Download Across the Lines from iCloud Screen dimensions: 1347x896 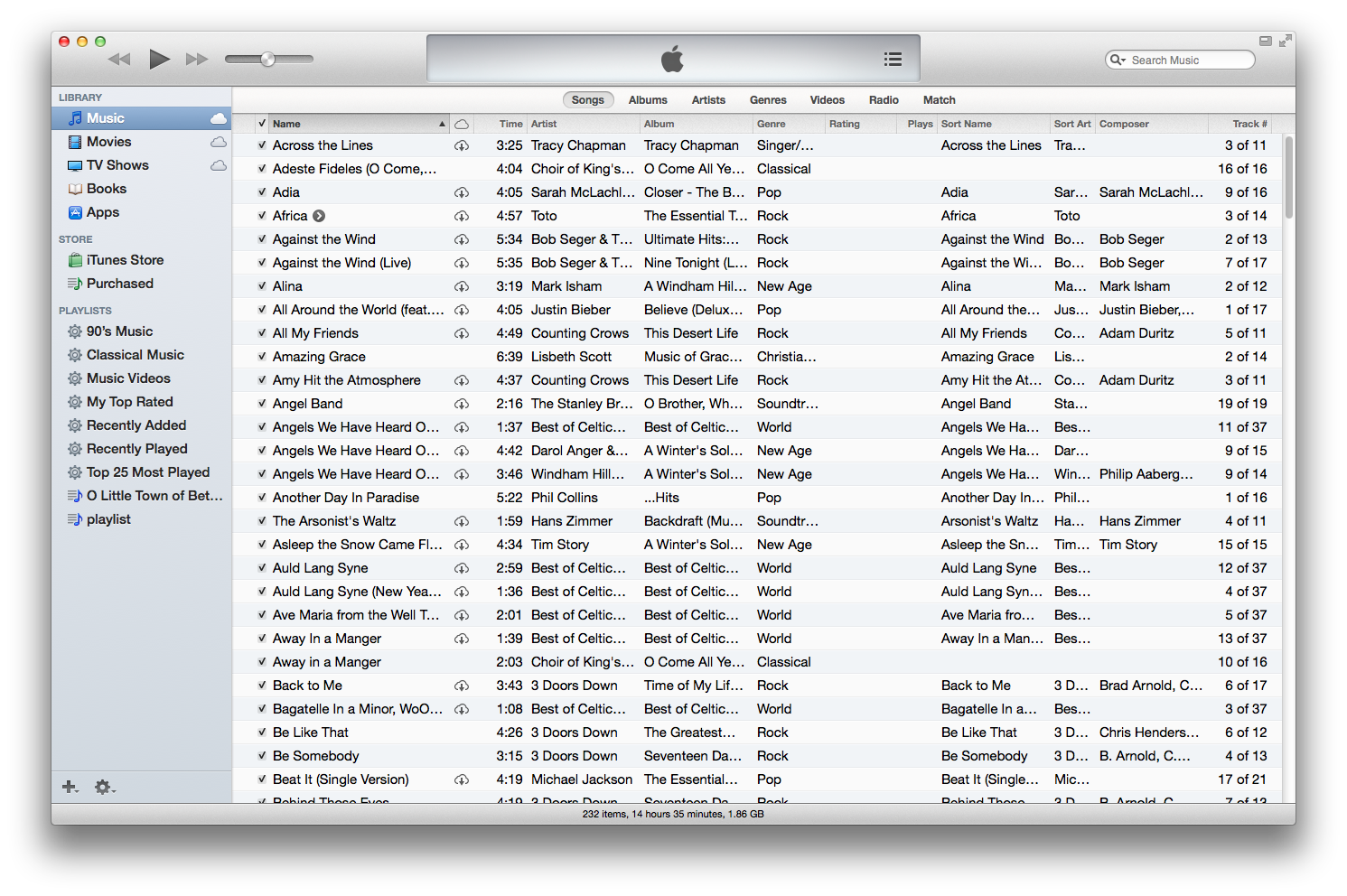pyautogui.click(x=462, y=145)
